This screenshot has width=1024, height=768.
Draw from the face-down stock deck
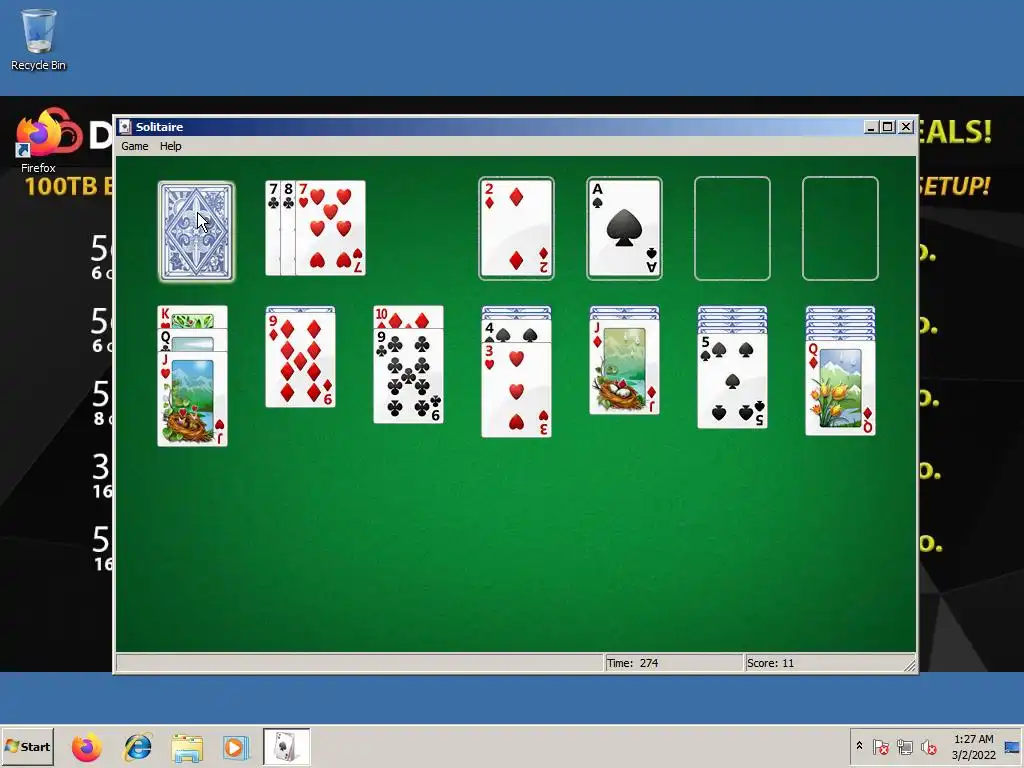[x=196, y=232]
